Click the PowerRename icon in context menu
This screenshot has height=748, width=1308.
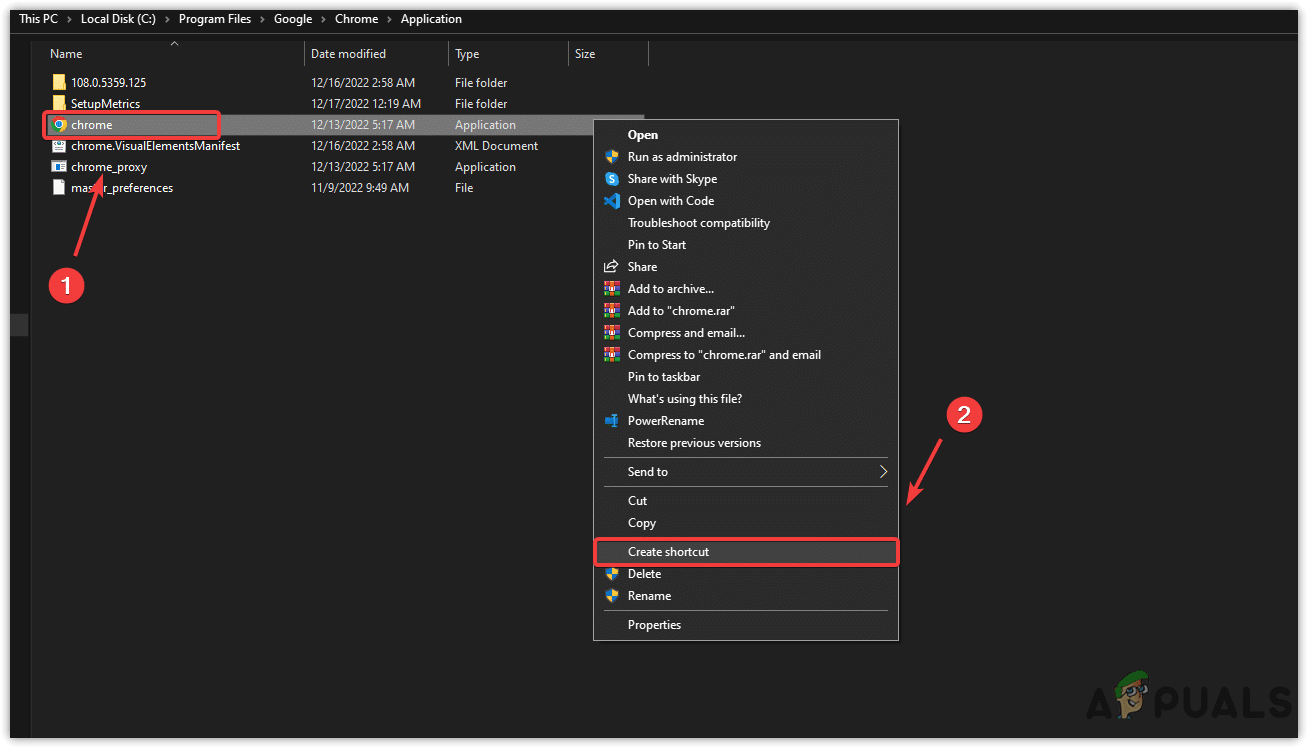coord(612,421)
